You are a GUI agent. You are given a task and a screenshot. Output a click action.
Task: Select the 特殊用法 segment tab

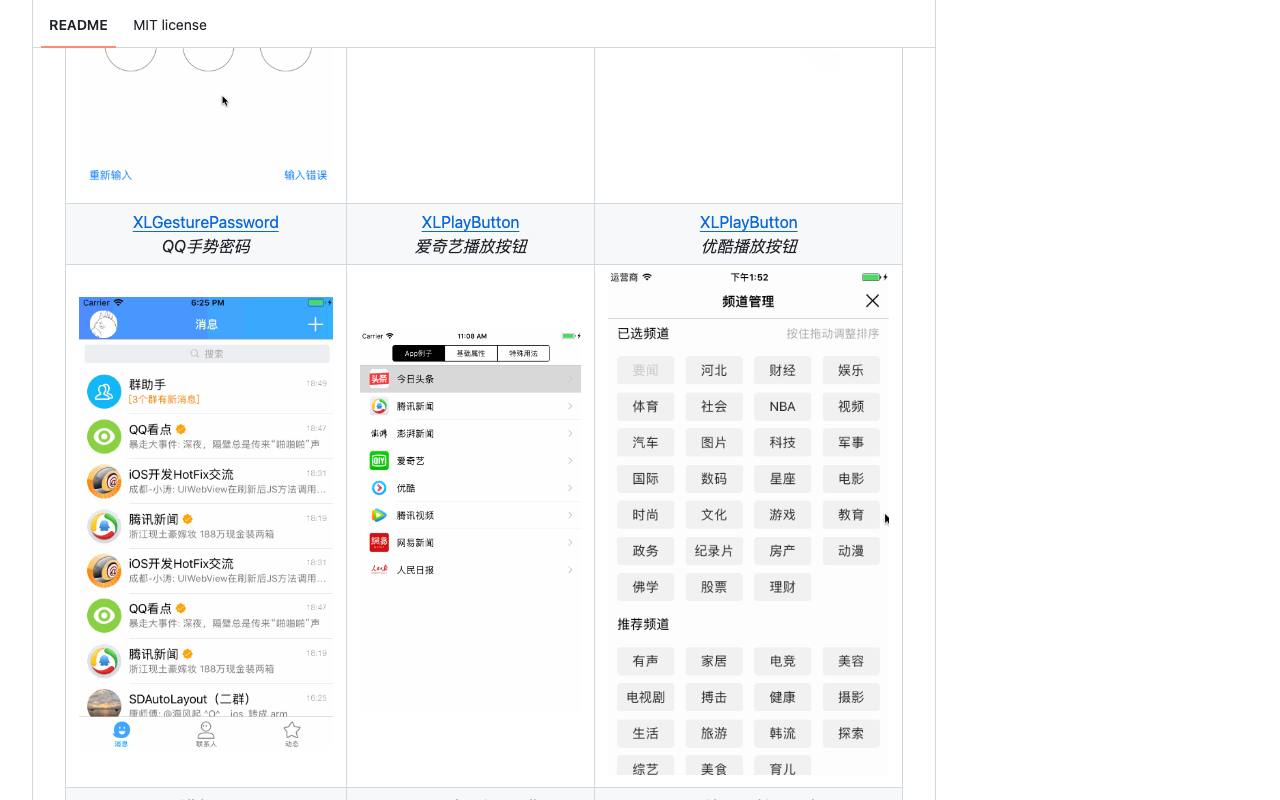pos(523,353)
